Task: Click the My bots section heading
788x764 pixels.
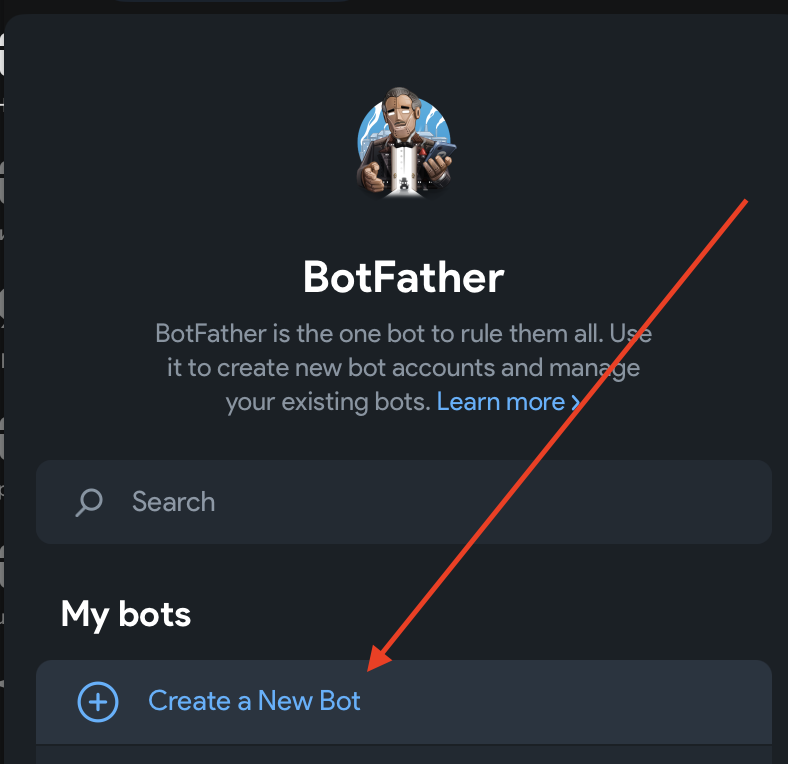Action: pyautogui.click(x=126, y=613)
